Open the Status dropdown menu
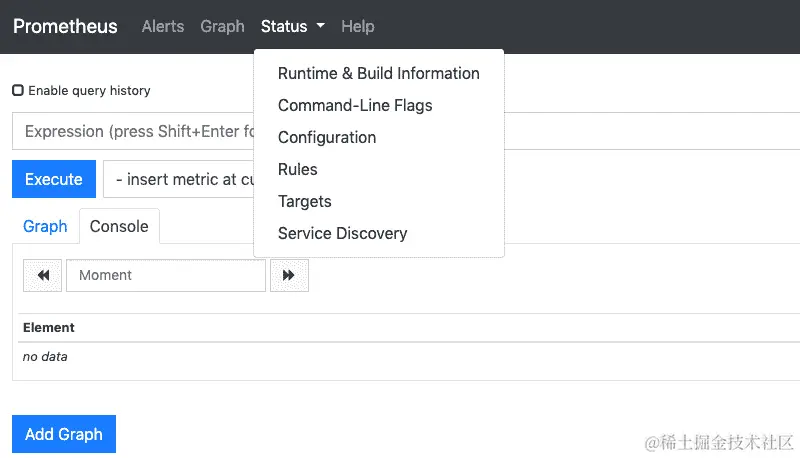The height and width of the screenshot is (458, 800). 292,27
